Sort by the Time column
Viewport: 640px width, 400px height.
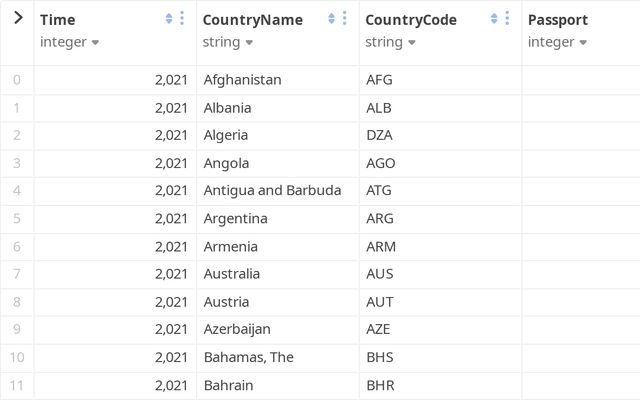(x=168, y=19)
